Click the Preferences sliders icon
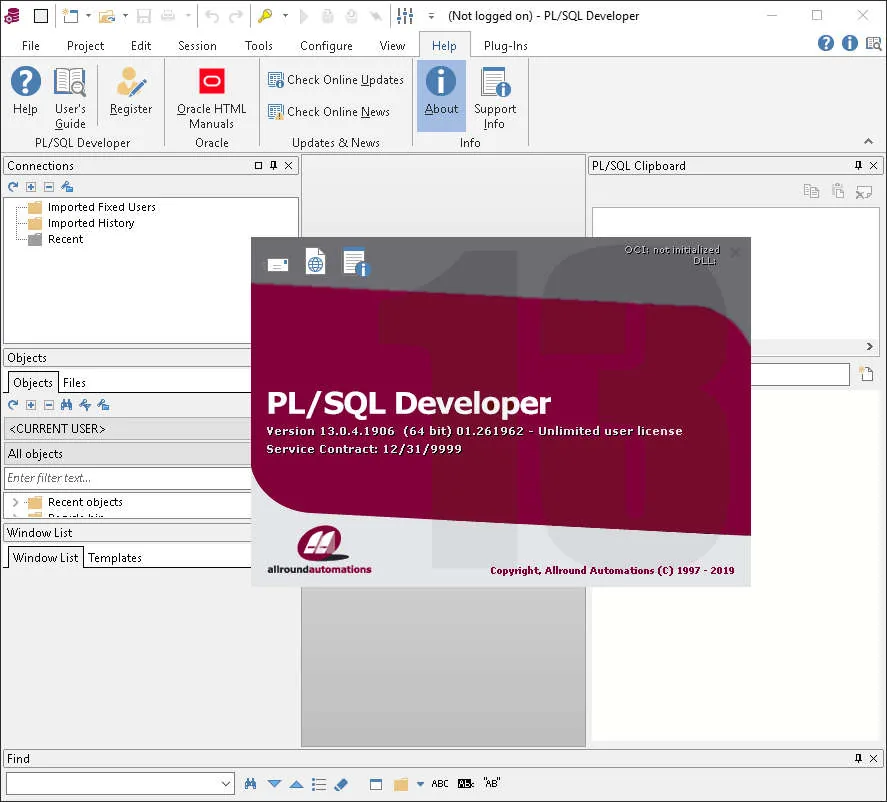The height and width of the screenshot is (802, 887). [405, 16]
